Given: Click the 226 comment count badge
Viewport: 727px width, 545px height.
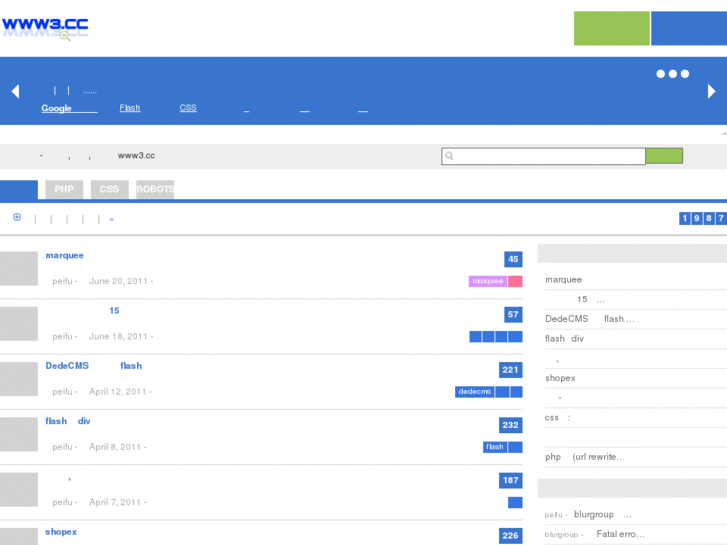Looking at the screenshot, I should point(510,536).
